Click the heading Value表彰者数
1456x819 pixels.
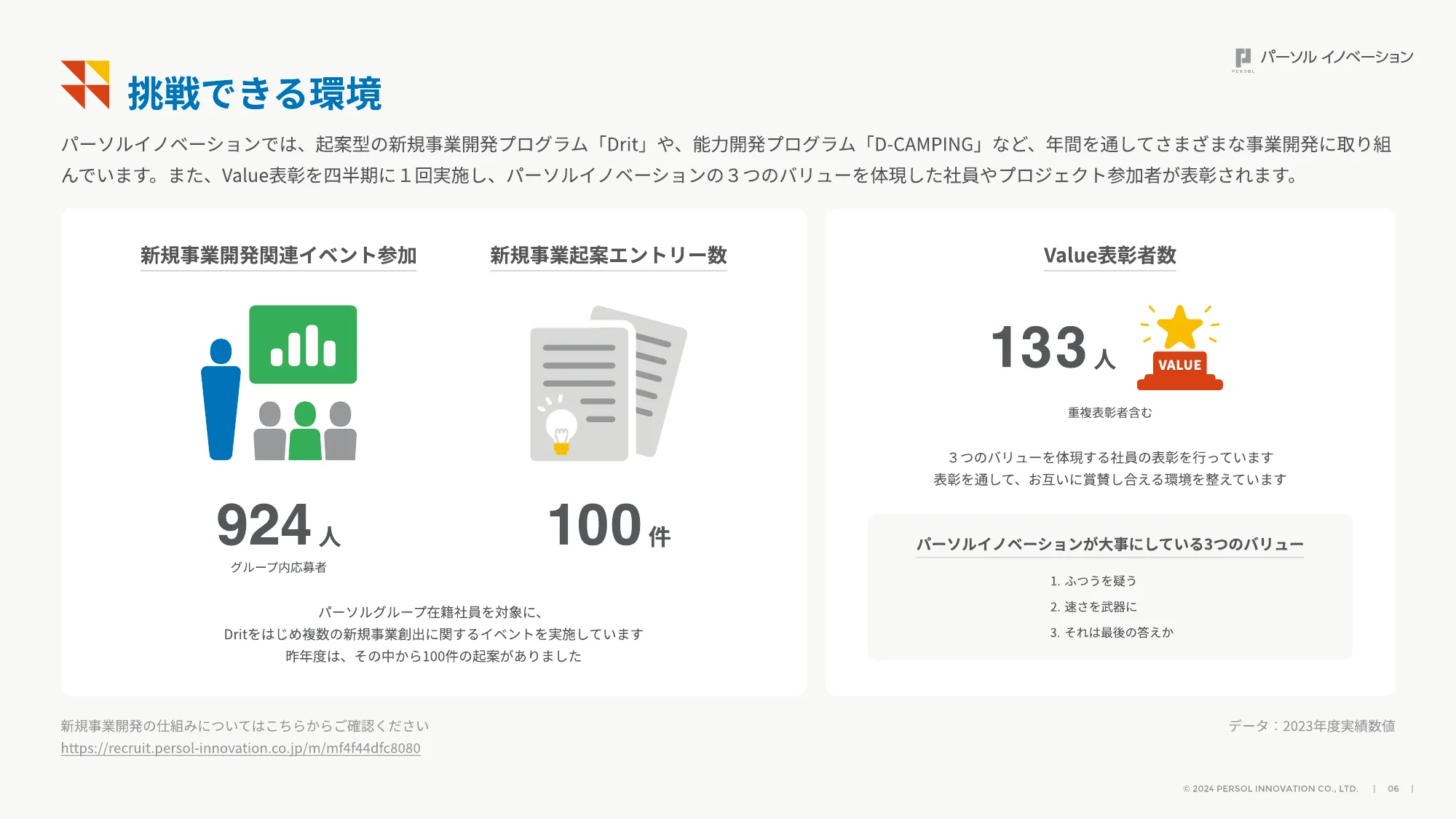1110,255
